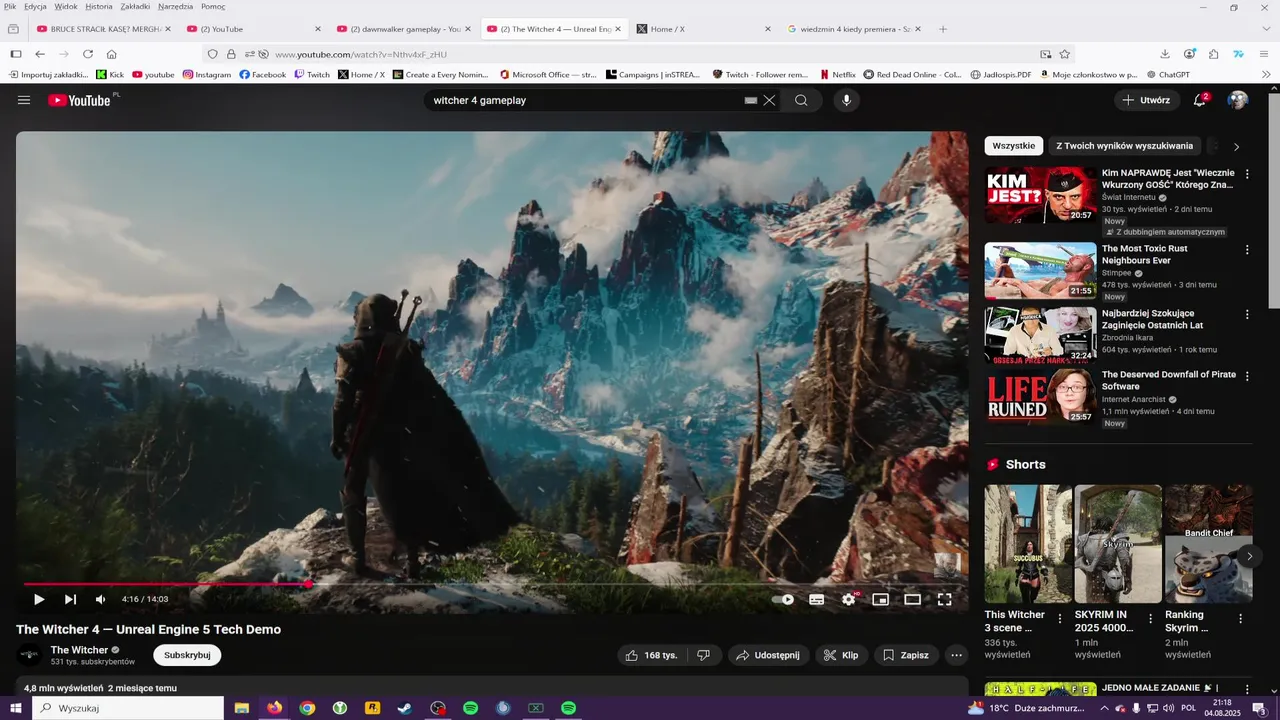Switch to wiedzmin 4 kiedy premiera tab
Viewport: 1280px width, 720px height.
point(854,29)
